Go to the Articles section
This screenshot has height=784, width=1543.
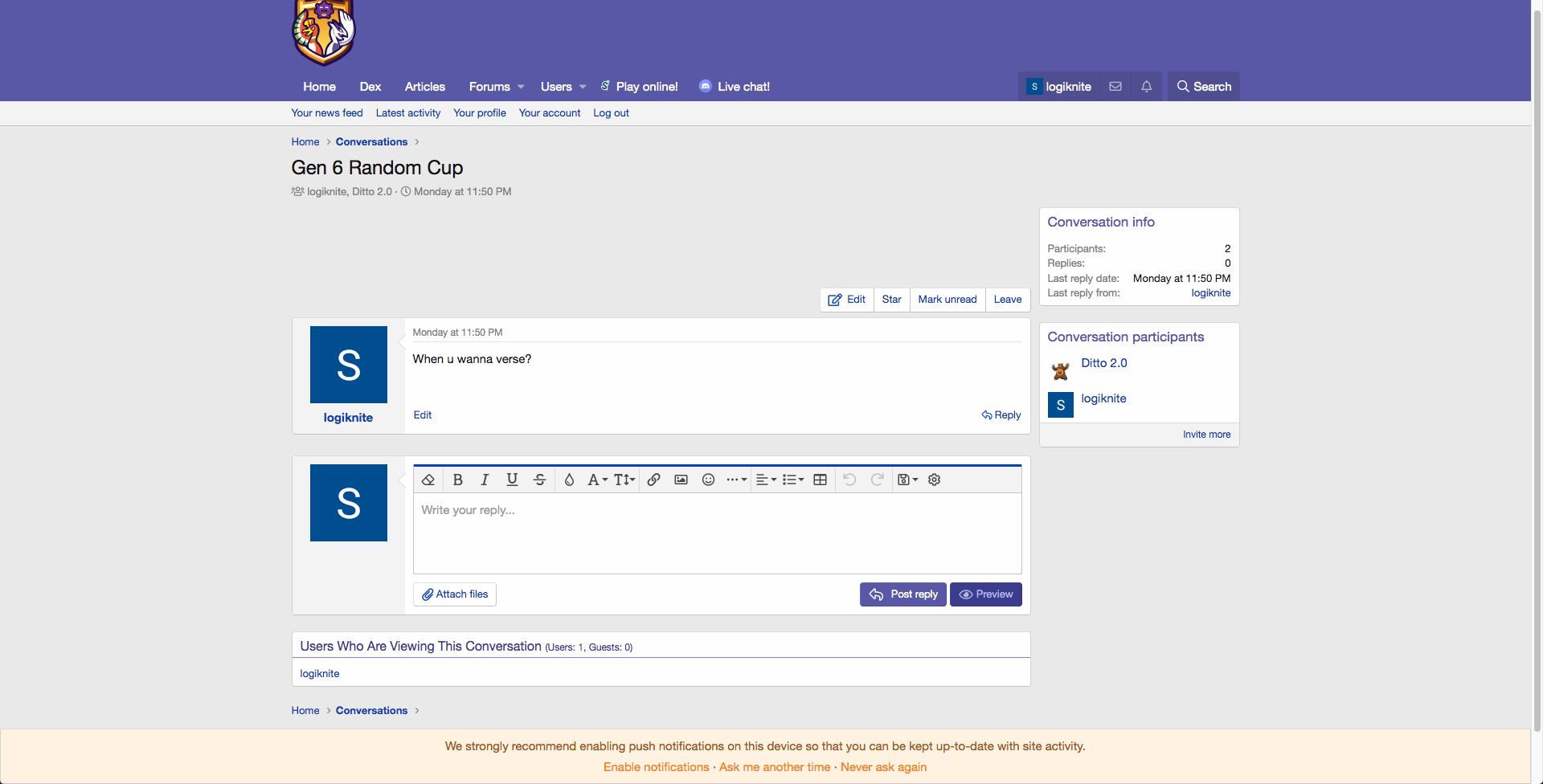click(424, 87)
